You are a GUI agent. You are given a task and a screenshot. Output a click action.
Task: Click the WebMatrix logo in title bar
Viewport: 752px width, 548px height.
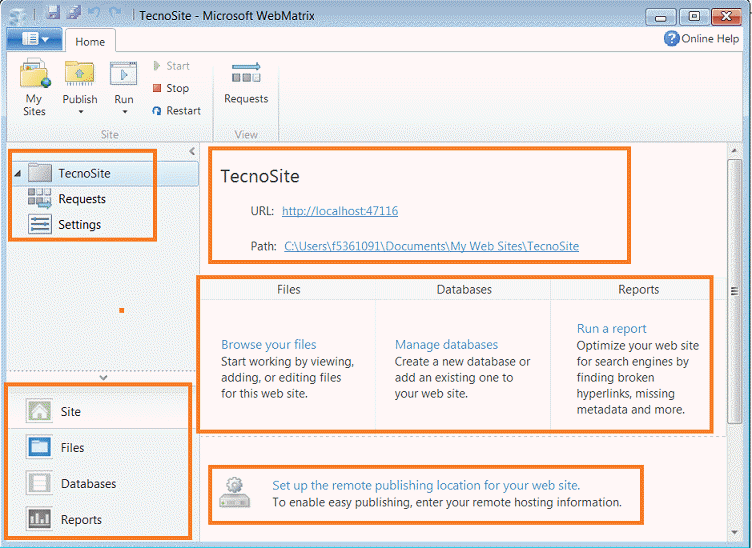point(17,14)
